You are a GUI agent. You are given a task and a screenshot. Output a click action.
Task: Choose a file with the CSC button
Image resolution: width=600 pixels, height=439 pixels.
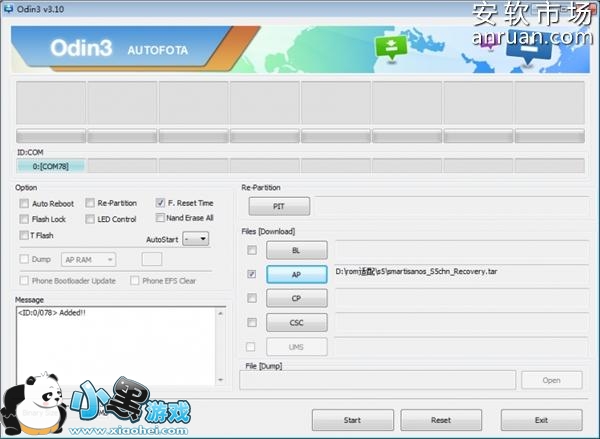point(296,322)
